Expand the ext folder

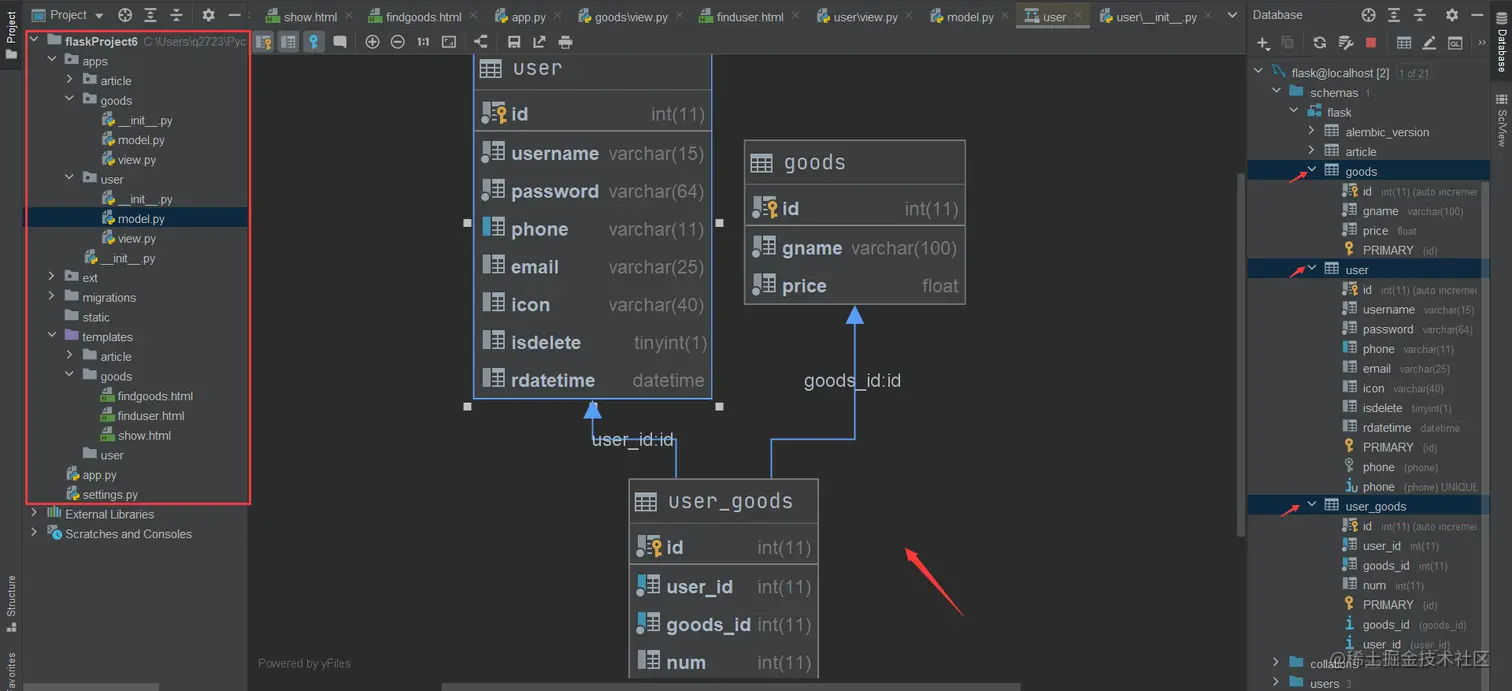point(52,277)
